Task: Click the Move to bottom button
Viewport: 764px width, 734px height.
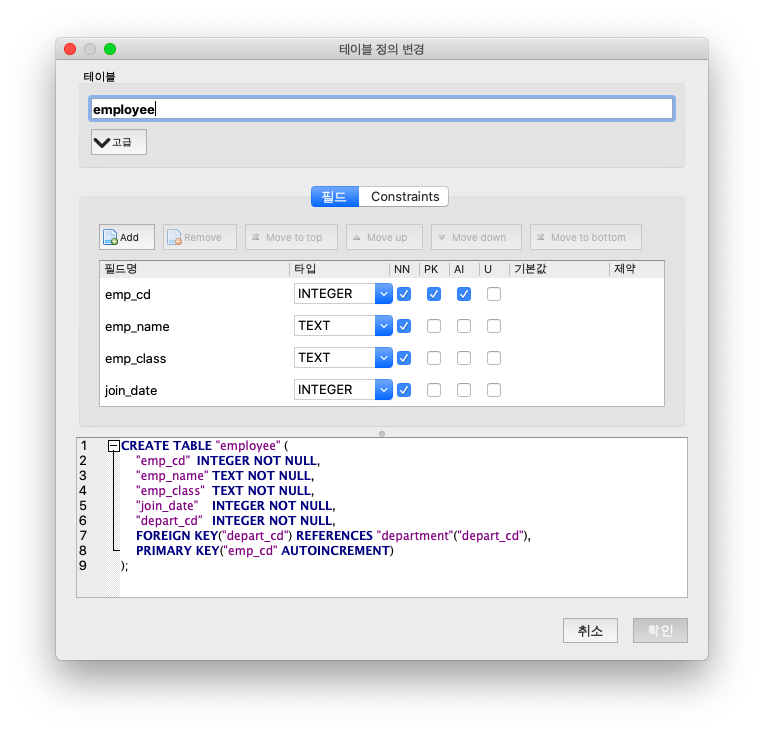Action: (x=586, y=237)
